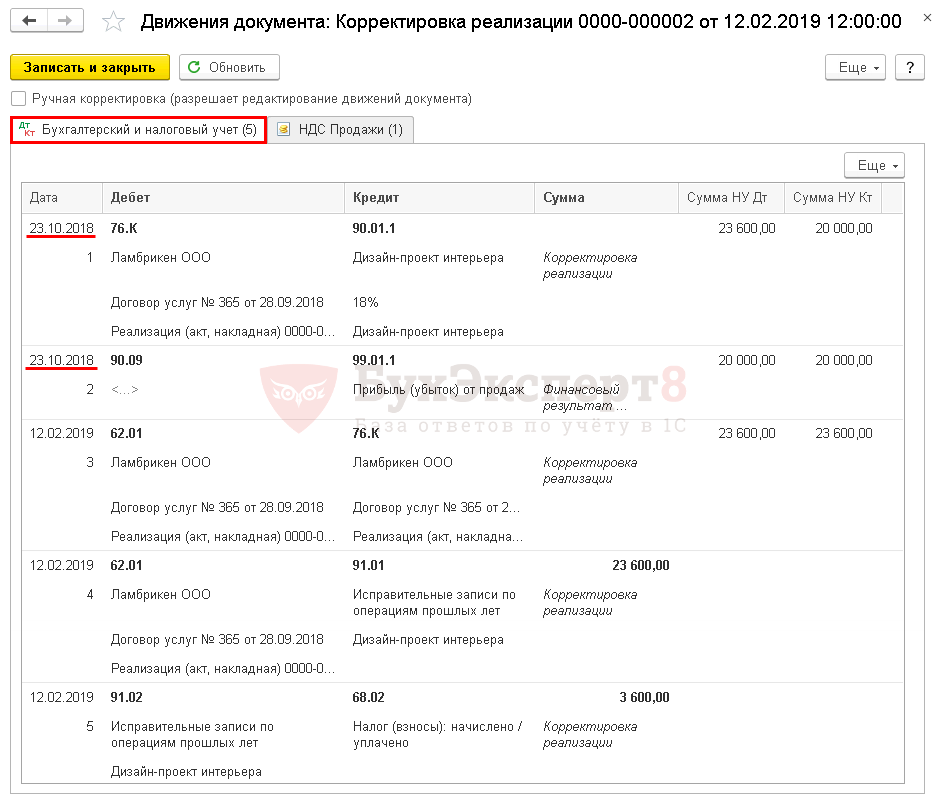Click the Сумма НУ Дт column header
The image size is (944, 798).
point(727,198)
